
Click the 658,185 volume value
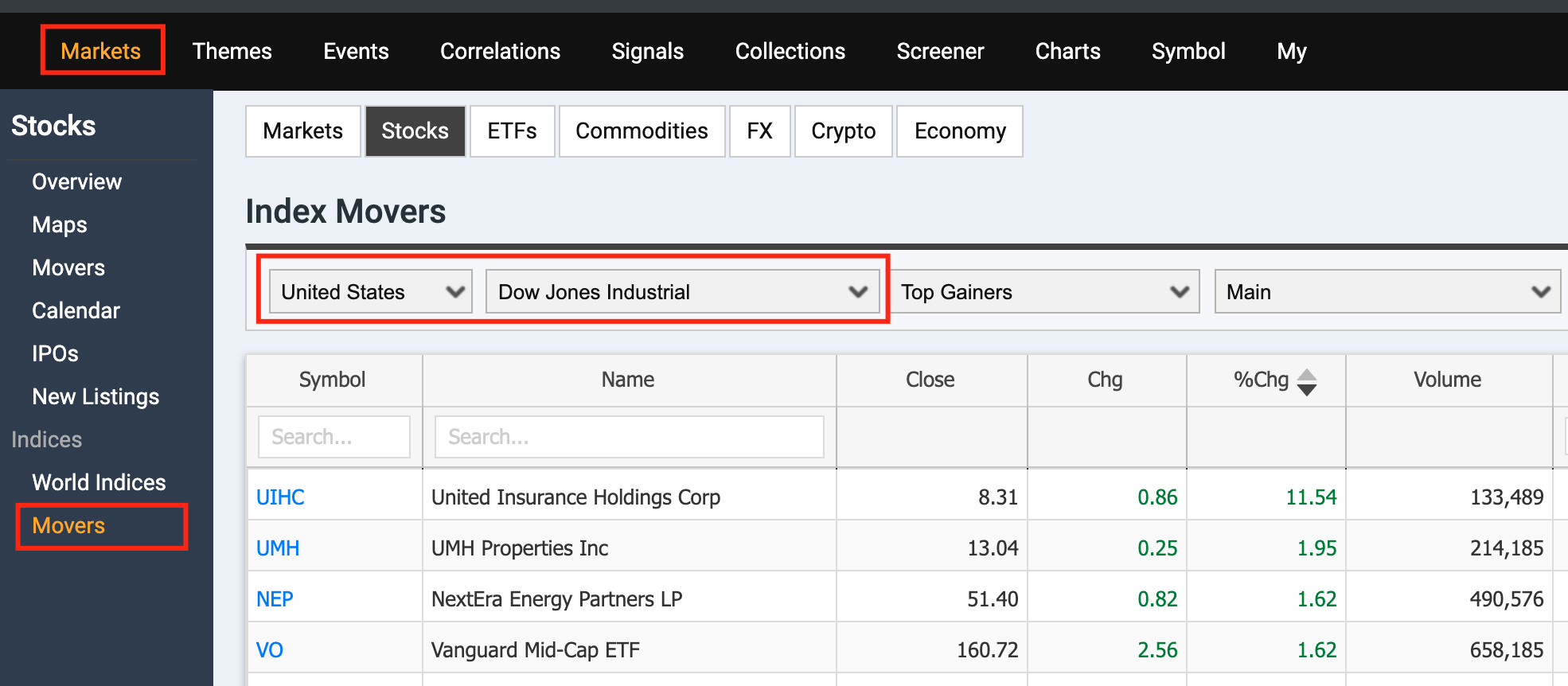point(1507,650)
